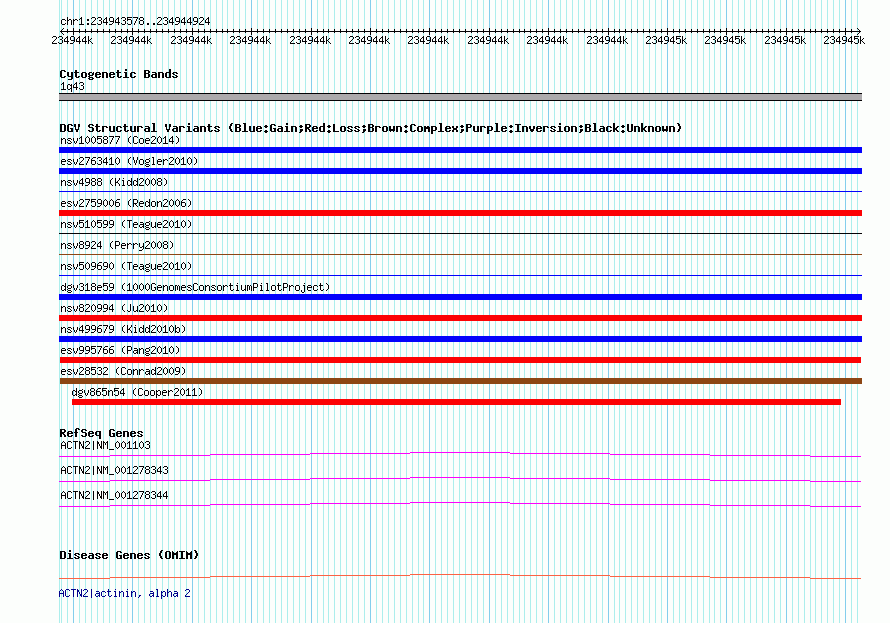
Task: Click the RefSeq Genes track heading
Action: click(101, 433)
